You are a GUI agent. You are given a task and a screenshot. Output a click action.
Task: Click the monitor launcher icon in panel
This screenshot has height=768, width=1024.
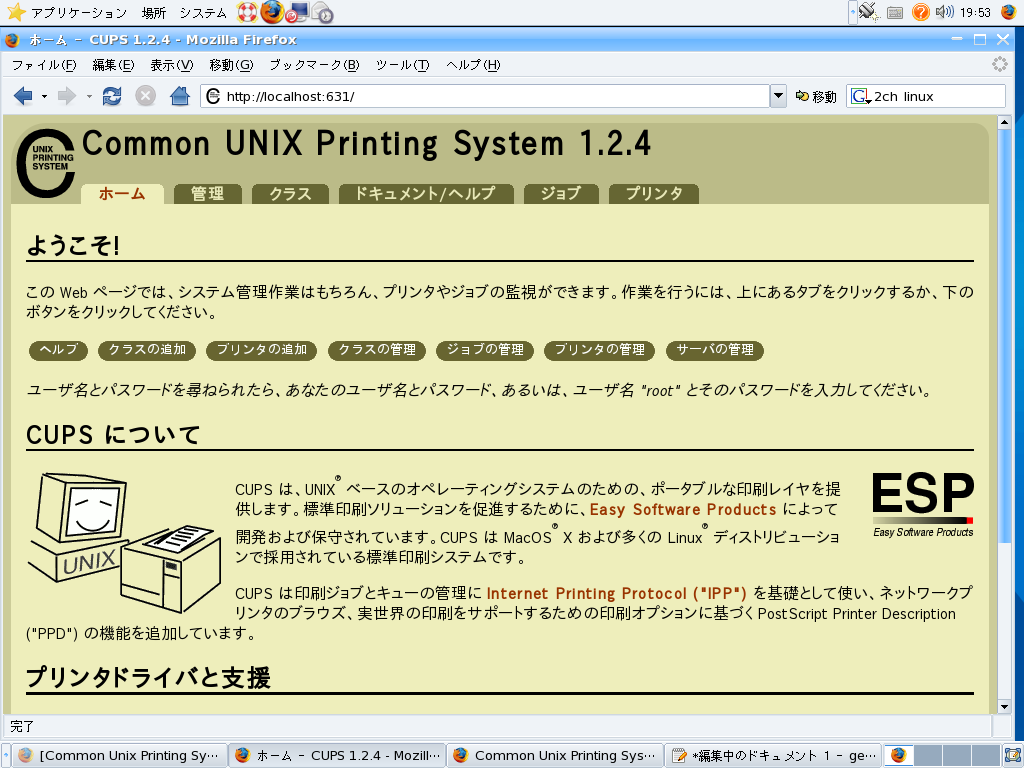coord(297,12)
